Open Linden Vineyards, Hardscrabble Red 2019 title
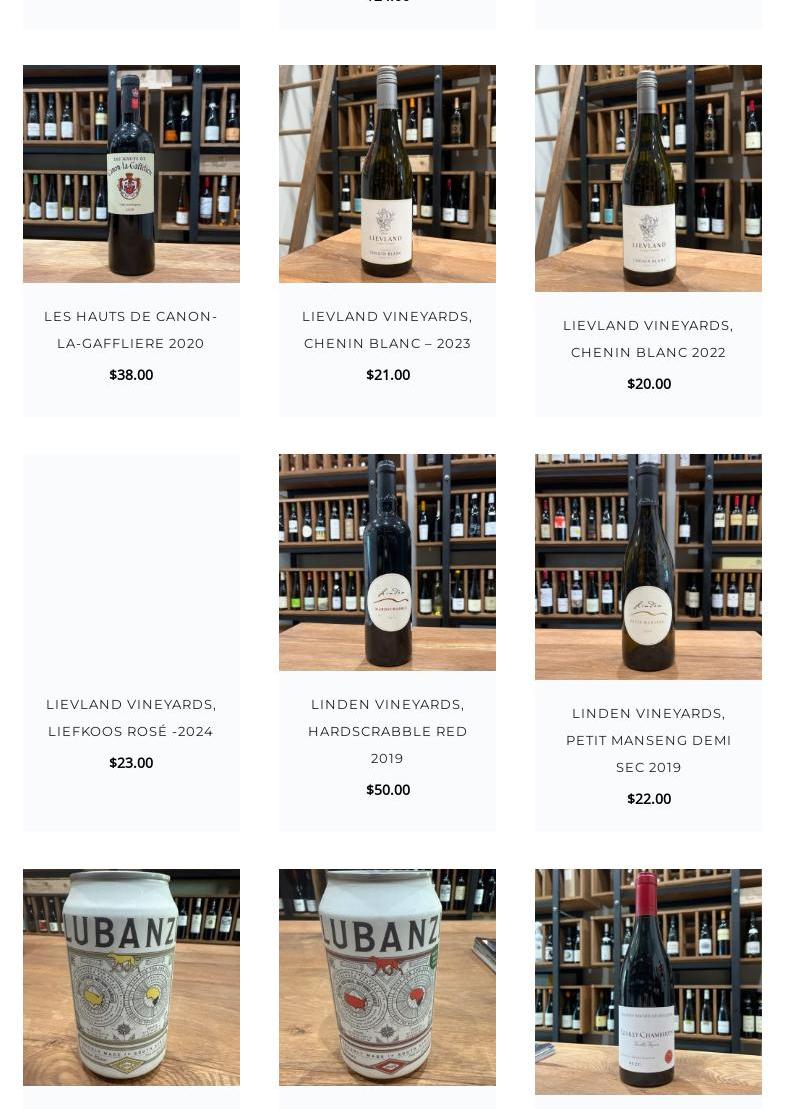Screen dimensions: 785x1109 click(387, 731)
